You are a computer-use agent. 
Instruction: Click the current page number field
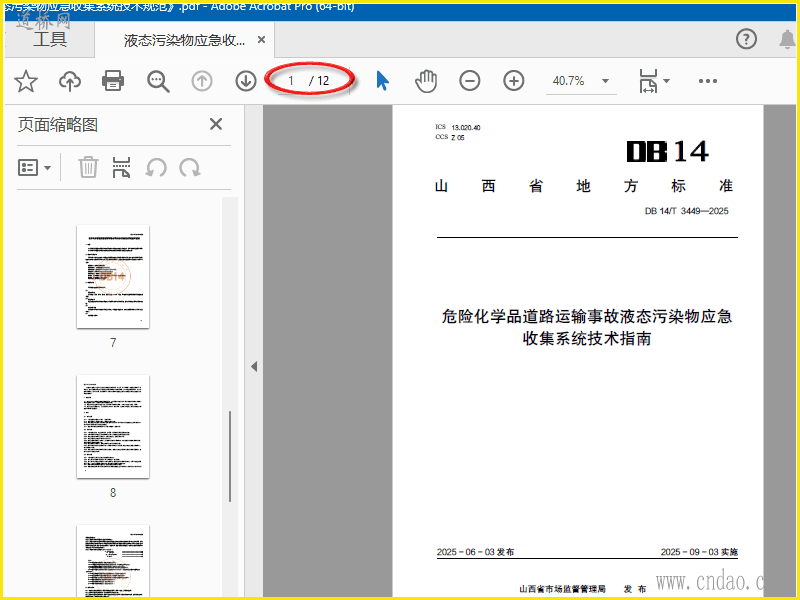click(291, 81)
